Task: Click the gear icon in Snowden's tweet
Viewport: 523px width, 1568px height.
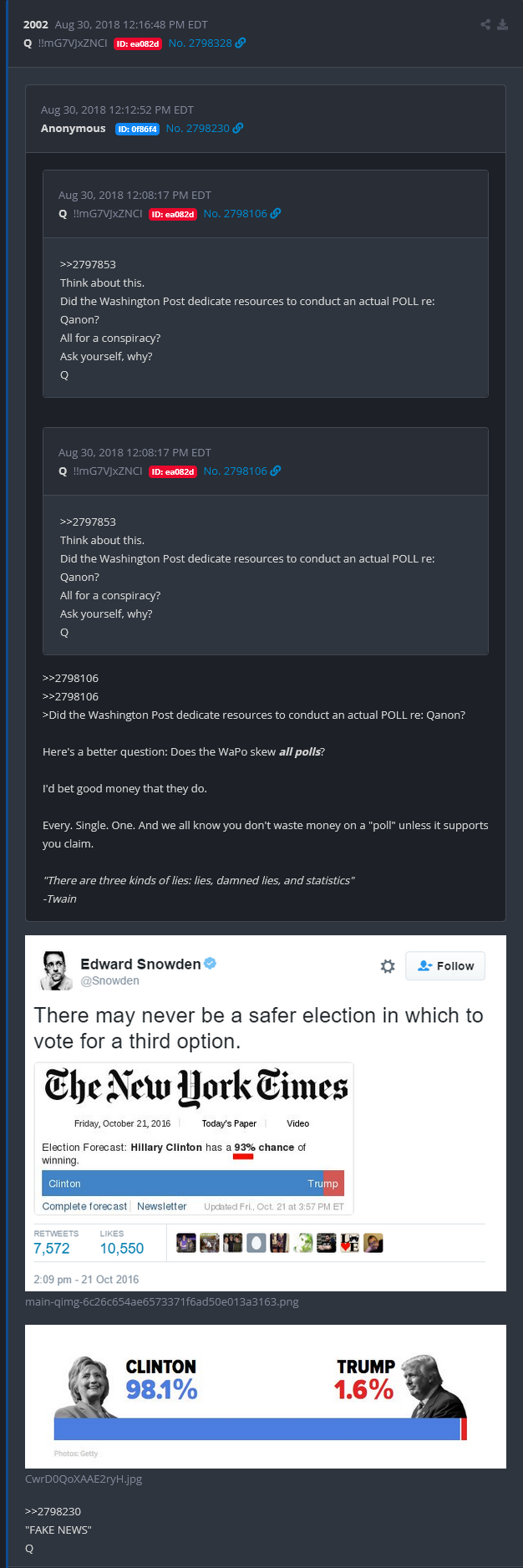Action: coord(388,966)
